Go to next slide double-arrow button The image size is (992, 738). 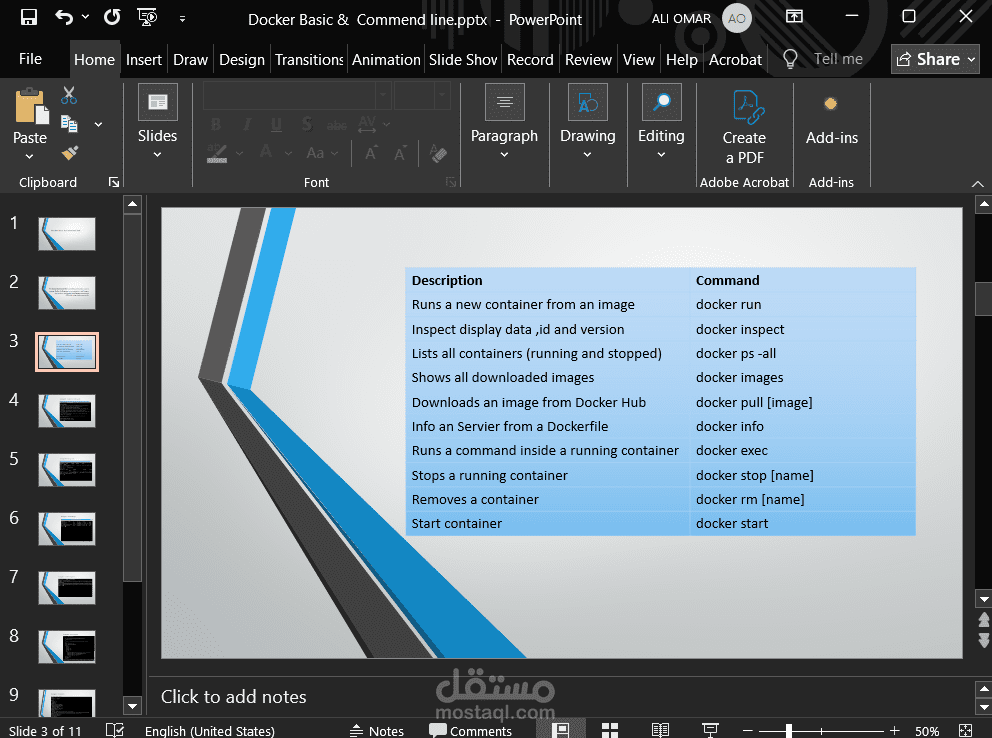tap(984, 640)
